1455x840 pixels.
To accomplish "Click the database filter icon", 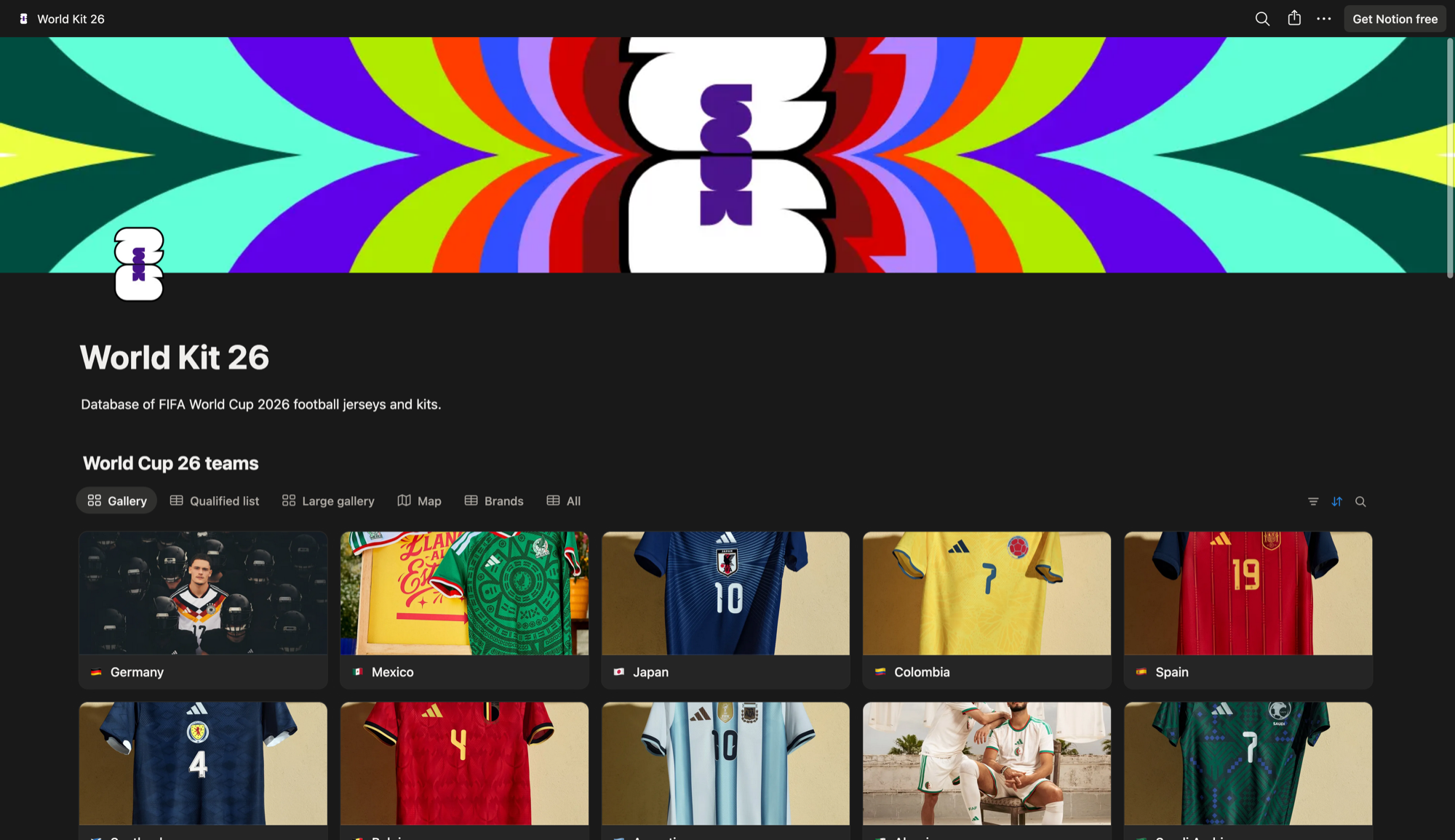I will tap(1313, 502).
